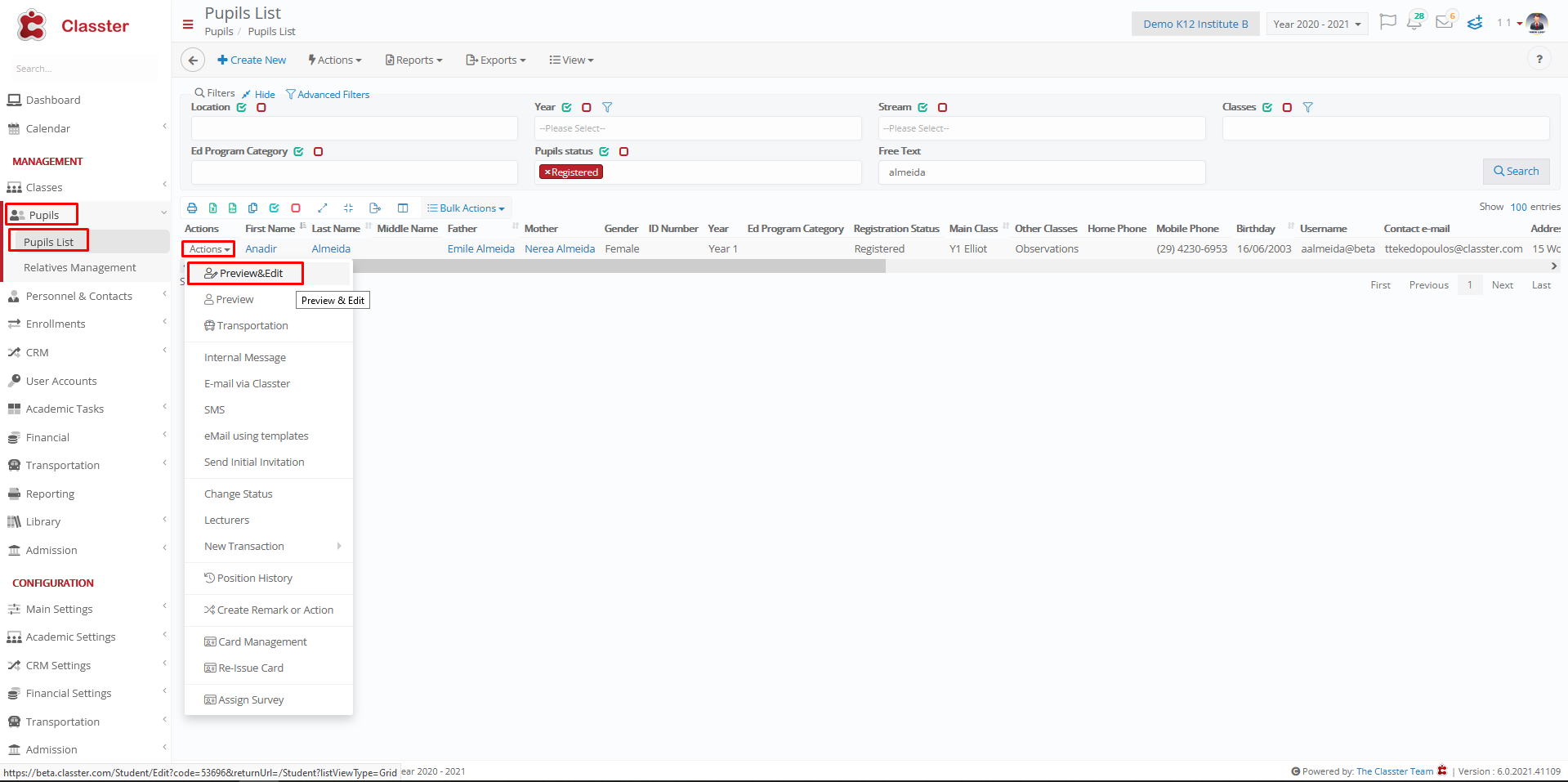
Task: Export grid to Excel icon
Action: pos(212,208)
